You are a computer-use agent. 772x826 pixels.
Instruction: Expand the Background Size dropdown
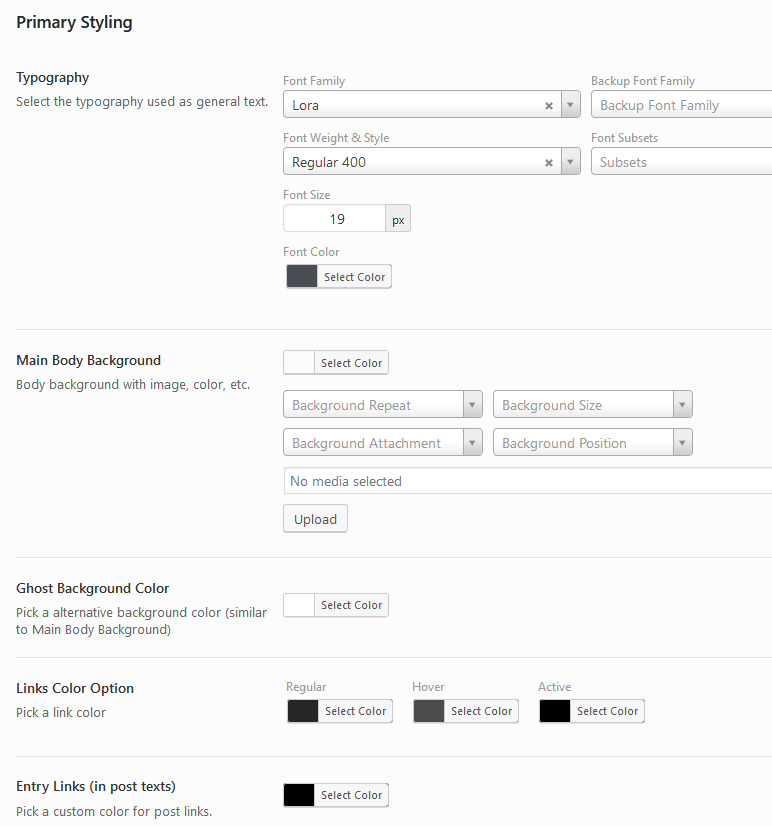point(592,405)
